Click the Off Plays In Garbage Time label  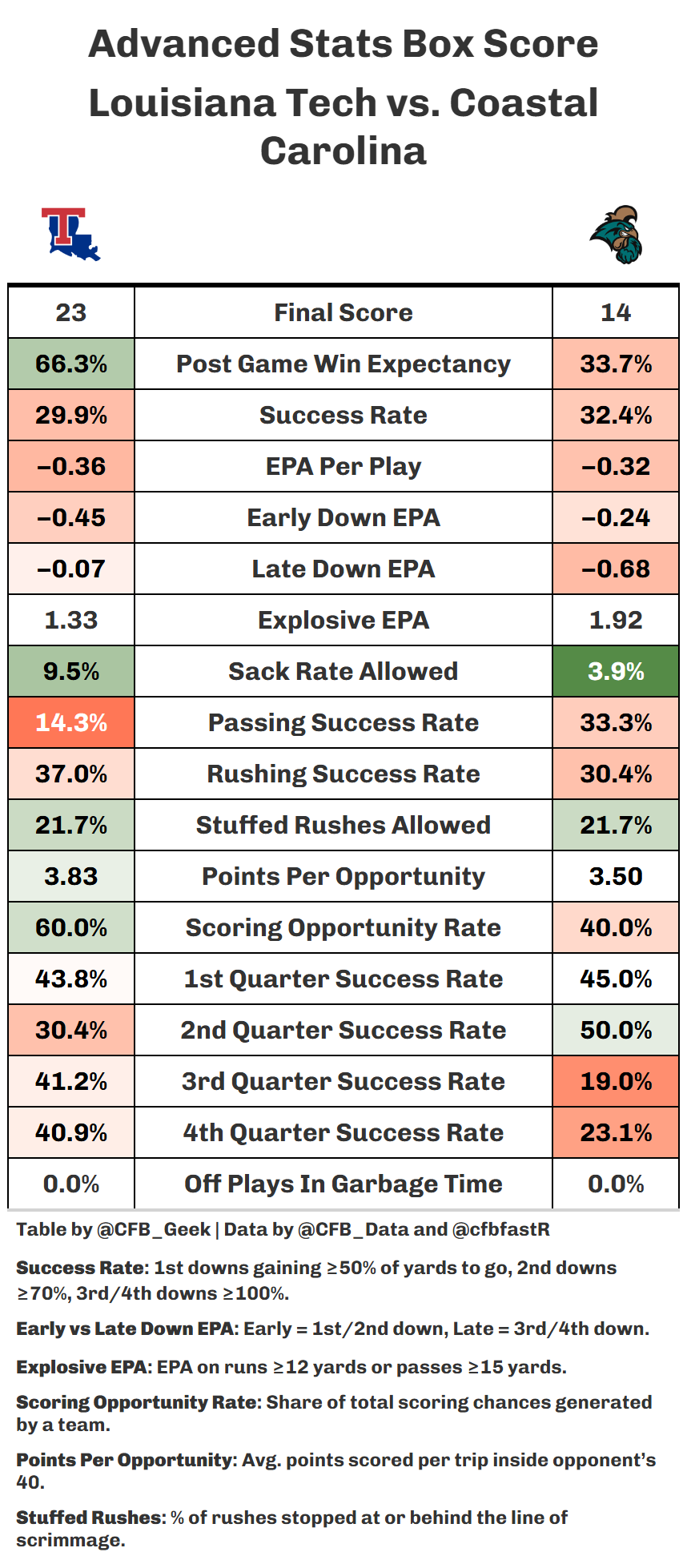pyautogui.click(x=343, y=1184)
